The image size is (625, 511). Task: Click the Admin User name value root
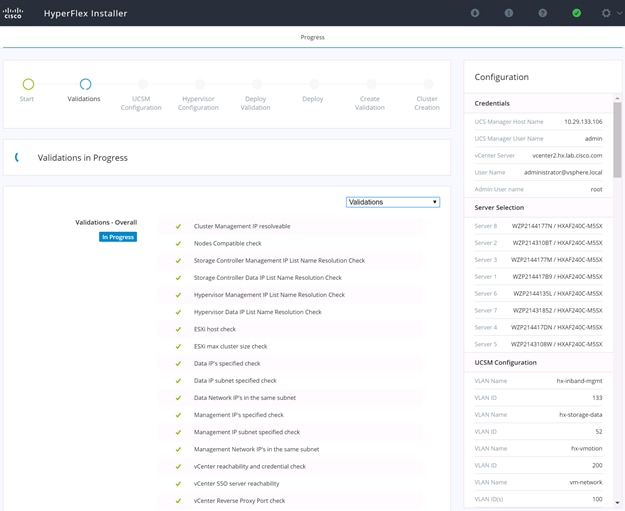[x=596, y=189]
